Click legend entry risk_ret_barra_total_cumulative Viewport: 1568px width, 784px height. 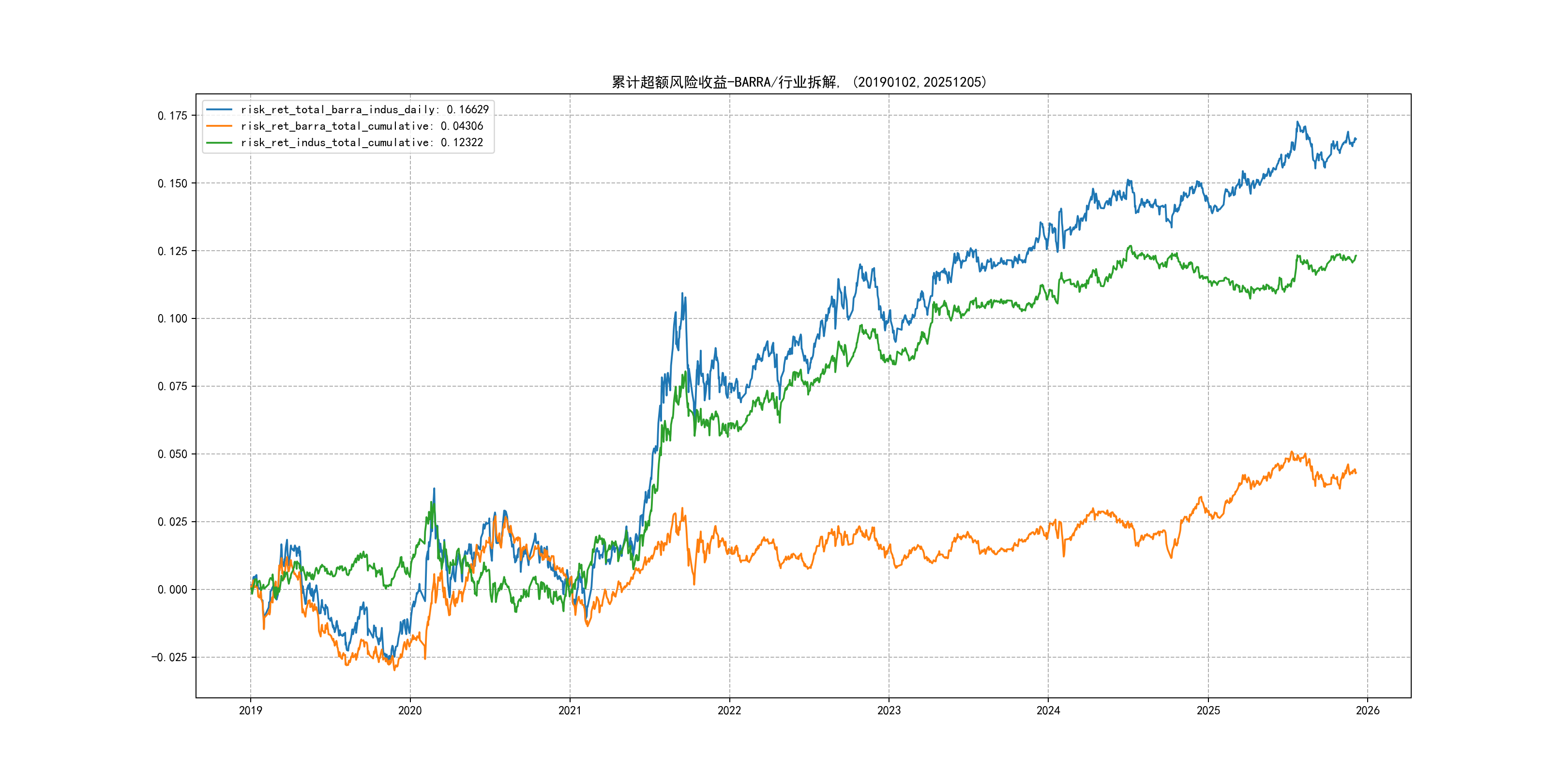pos(362,126)
